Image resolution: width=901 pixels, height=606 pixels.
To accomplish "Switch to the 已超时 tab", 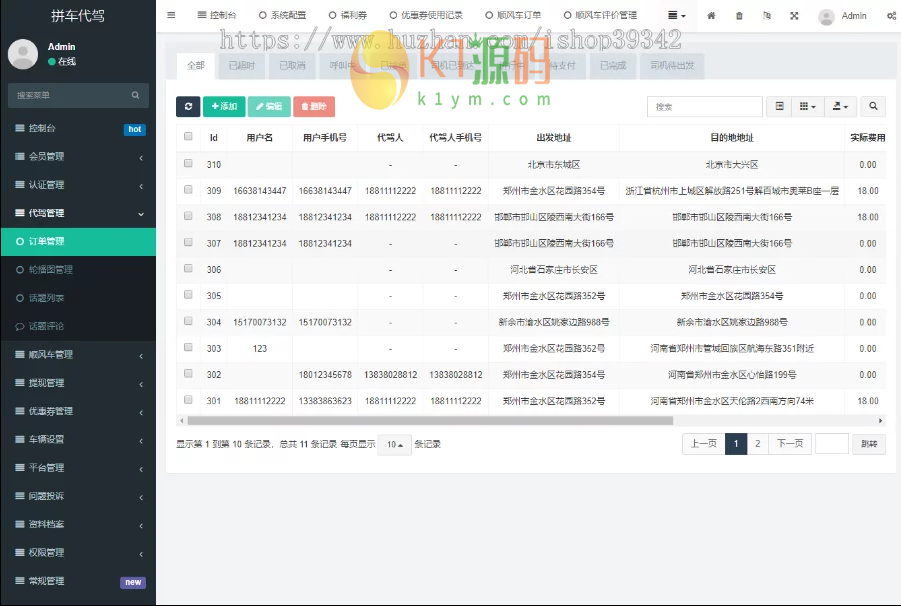I will click(x=241, y=65).
